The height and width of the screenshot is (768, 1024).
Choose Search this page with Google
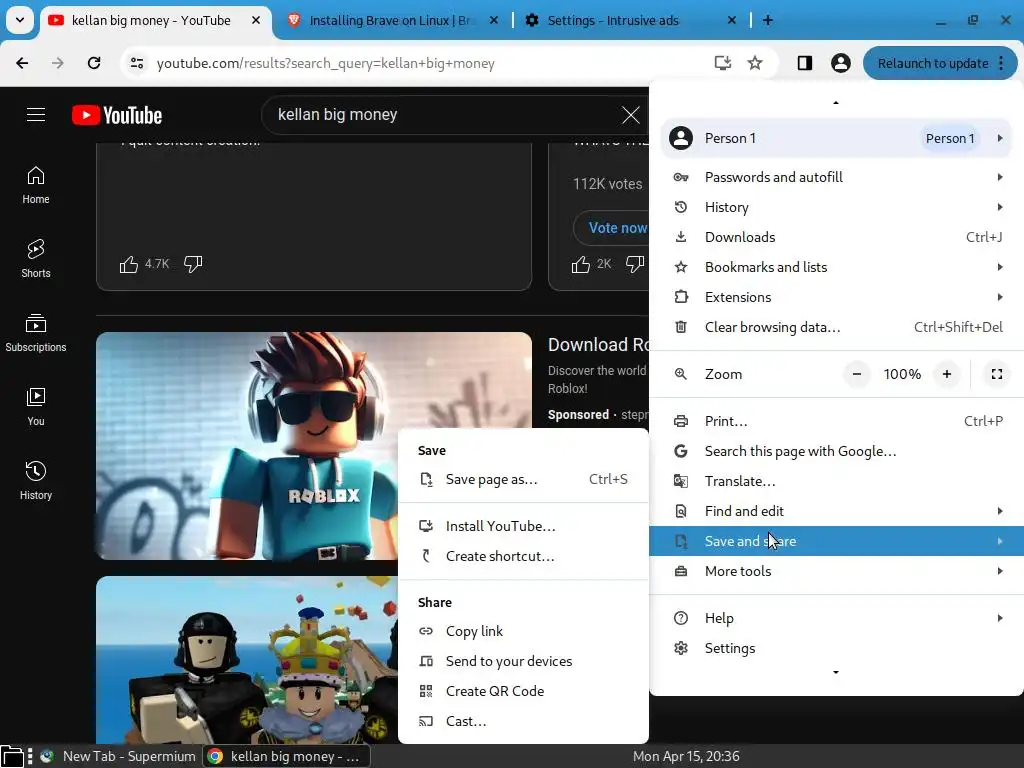(x=836, y=451)
